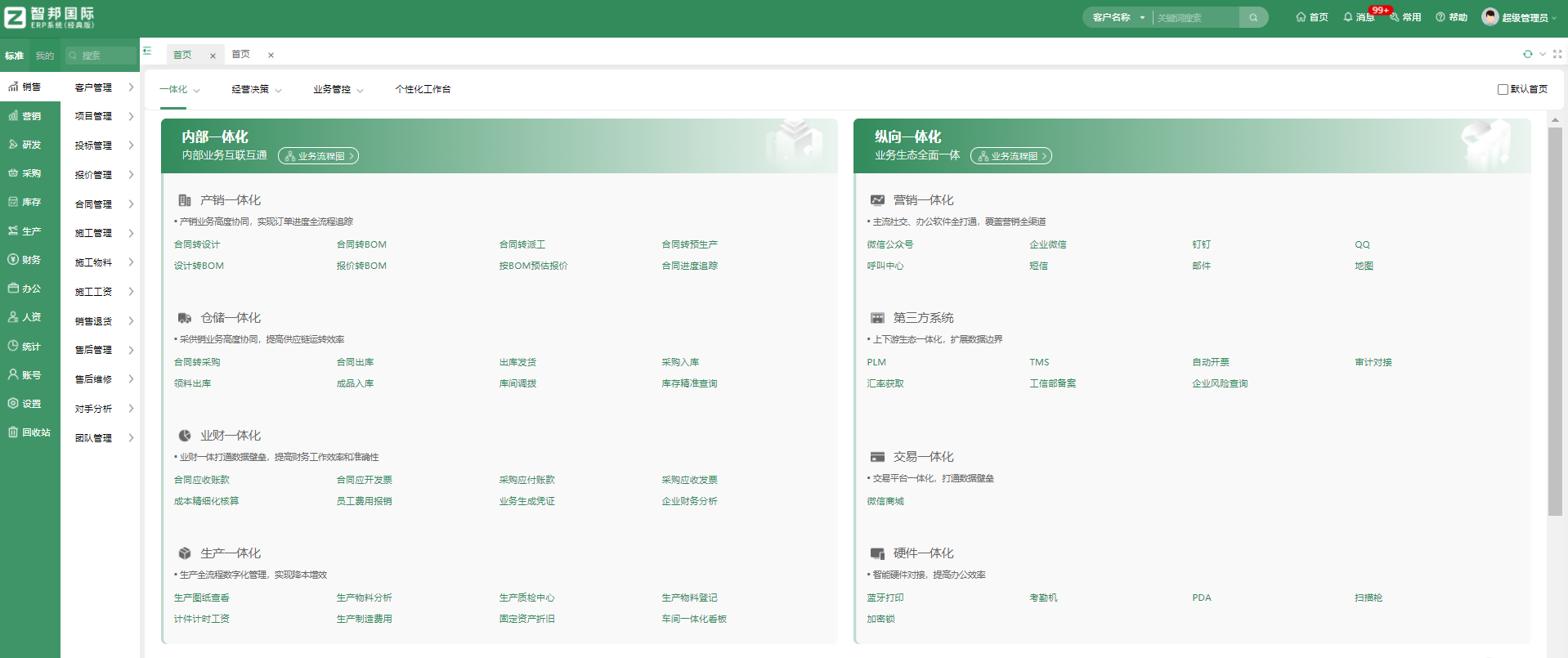Open the 微信公众号 link
This screenshot has height=658, width=1568.
tap(890, 244)
